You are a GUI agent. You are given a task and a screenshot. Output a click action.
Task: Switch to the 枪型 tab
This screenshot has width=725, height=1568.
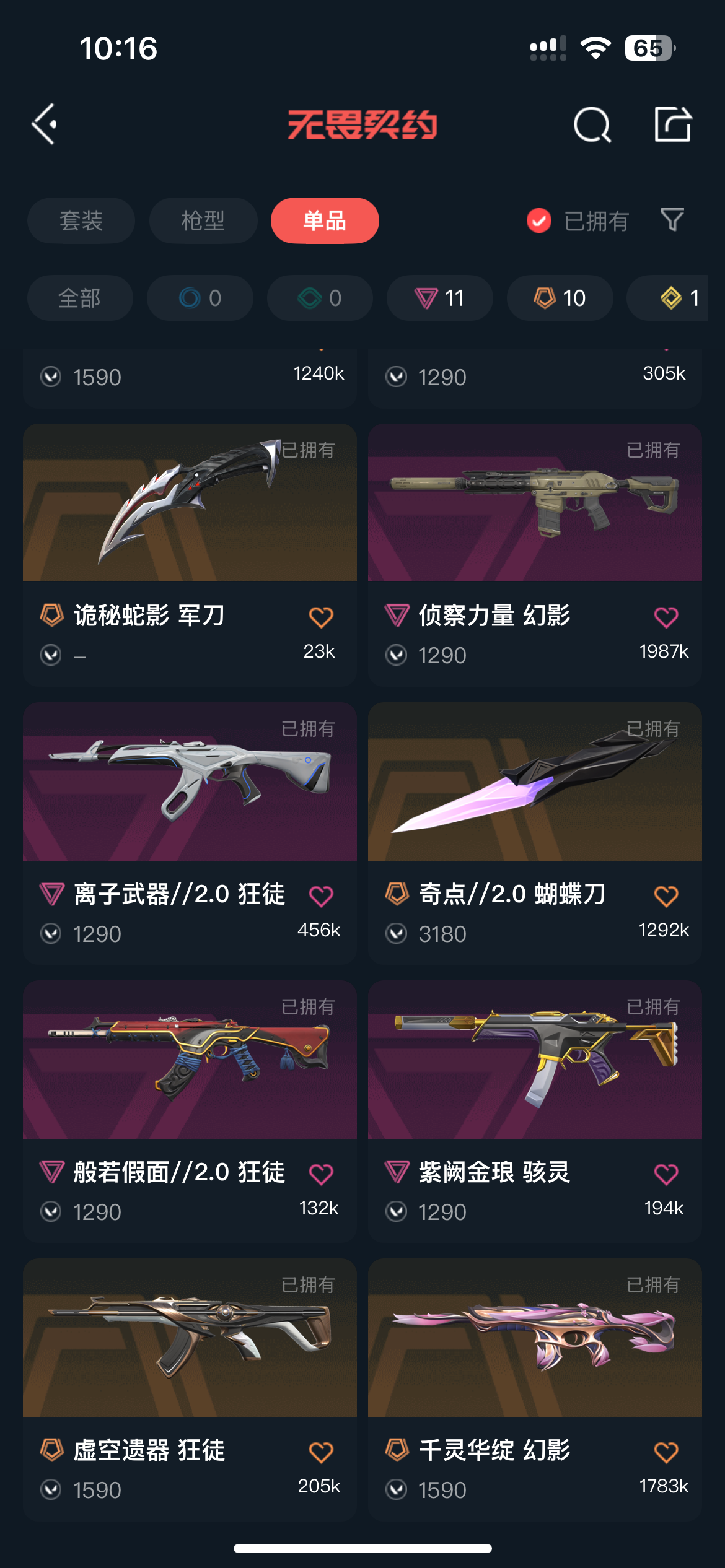[x=203, y=220]
